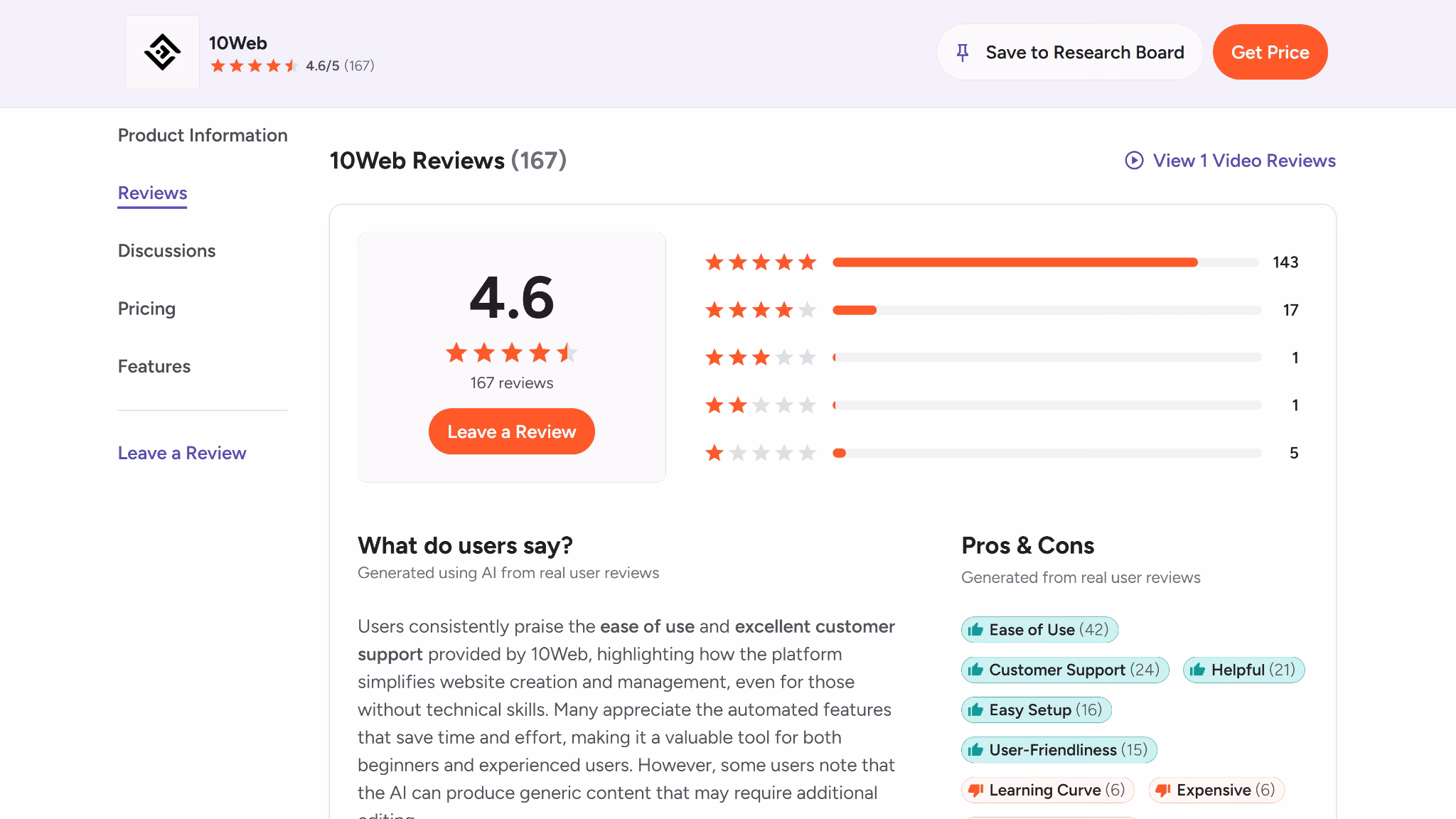Filter by three-star rating stars
This screenshot has width=1456, height=819.
(761, 358)
